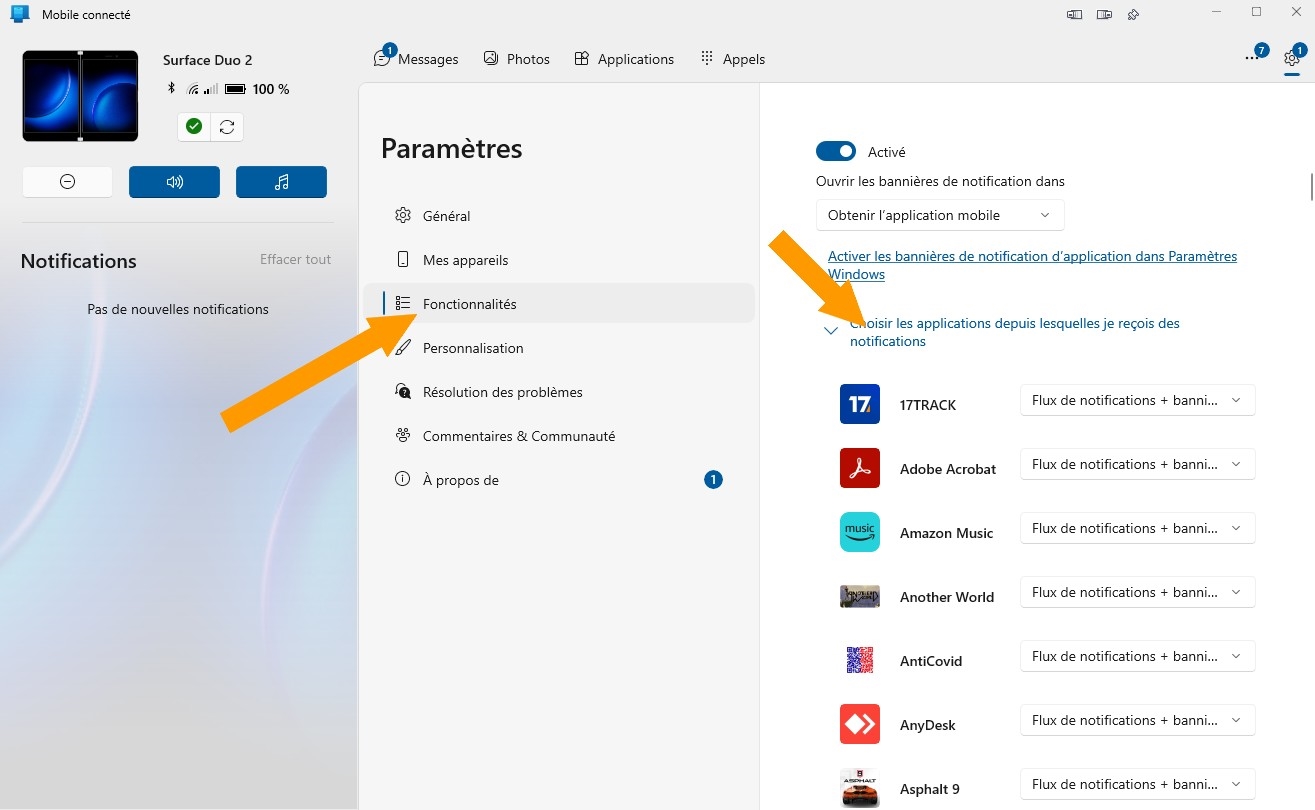
Task: Open the notification dropdown for Amazon Music
Action: click(1137, 528)
